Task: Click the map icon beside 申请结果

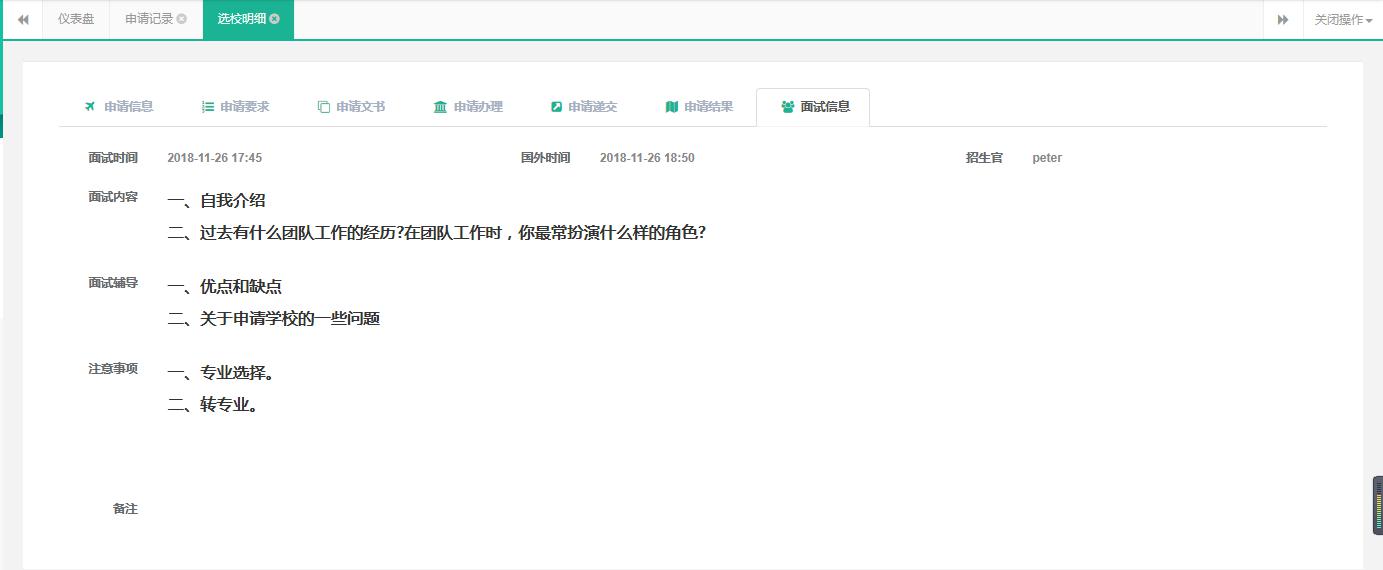Action: click(x=672, y=107)
